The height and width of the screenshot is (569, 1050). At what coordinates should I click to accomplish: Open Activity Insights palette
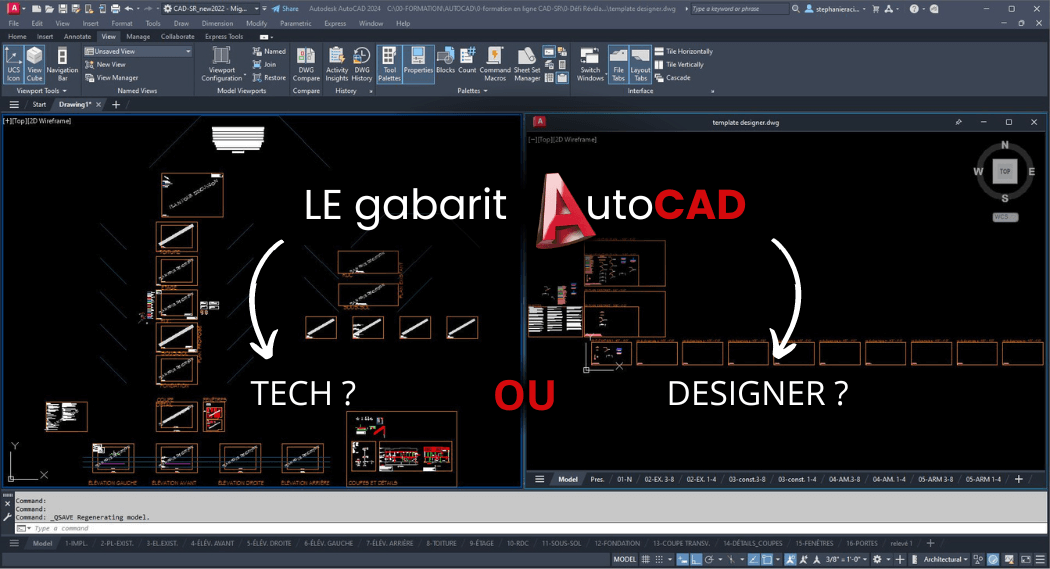(337, 64)
